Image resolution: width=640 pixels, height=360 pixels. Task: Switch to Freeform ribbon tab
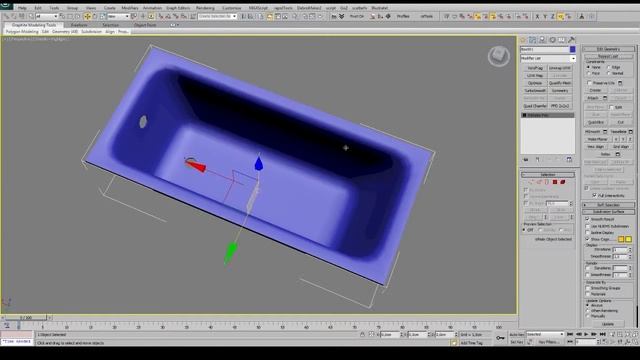point(79,25)
